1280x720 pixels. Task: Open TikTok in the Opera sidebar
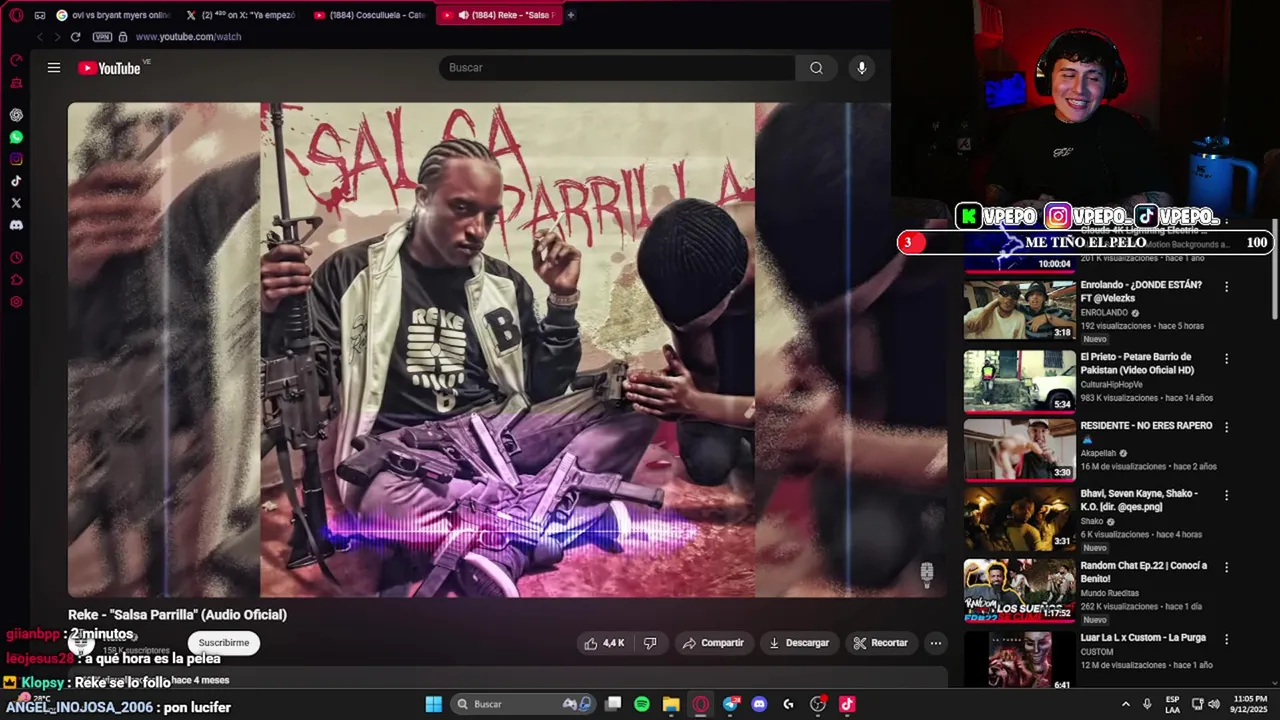tap(16, 181)
